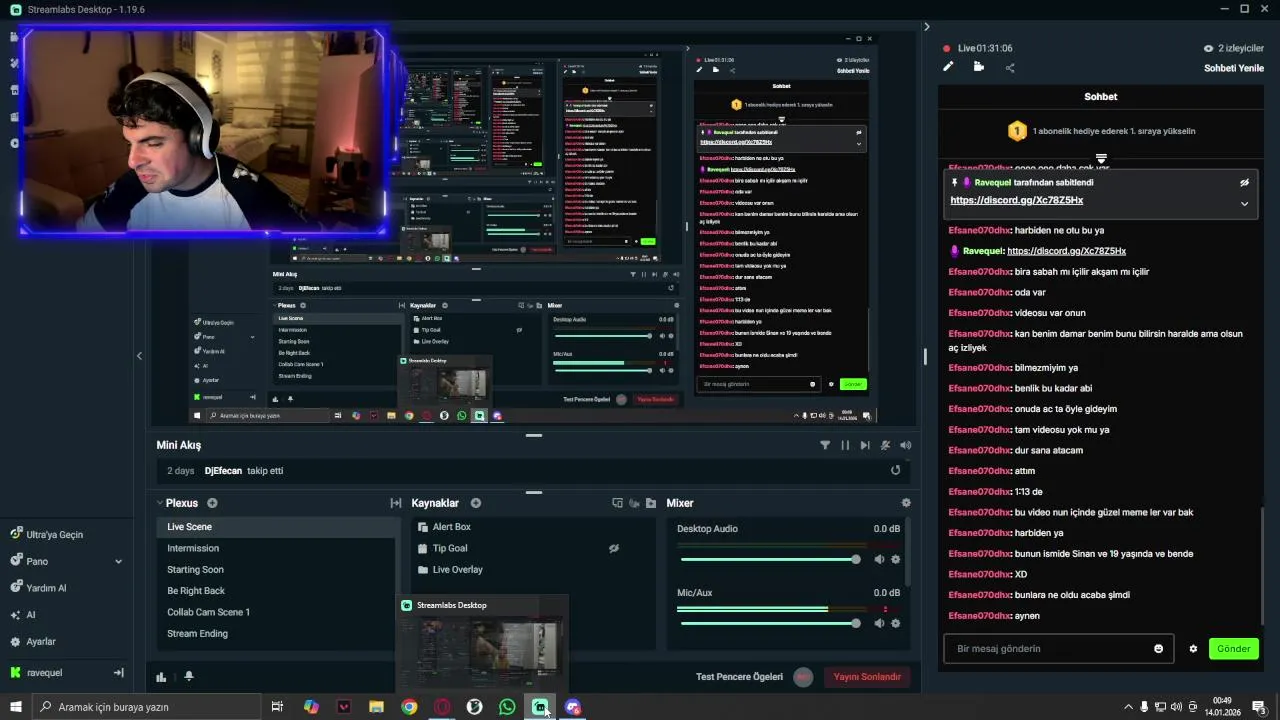1280x720 pixels.
Task: Click Yayını Sonlandır button
Action: point(868,677)
